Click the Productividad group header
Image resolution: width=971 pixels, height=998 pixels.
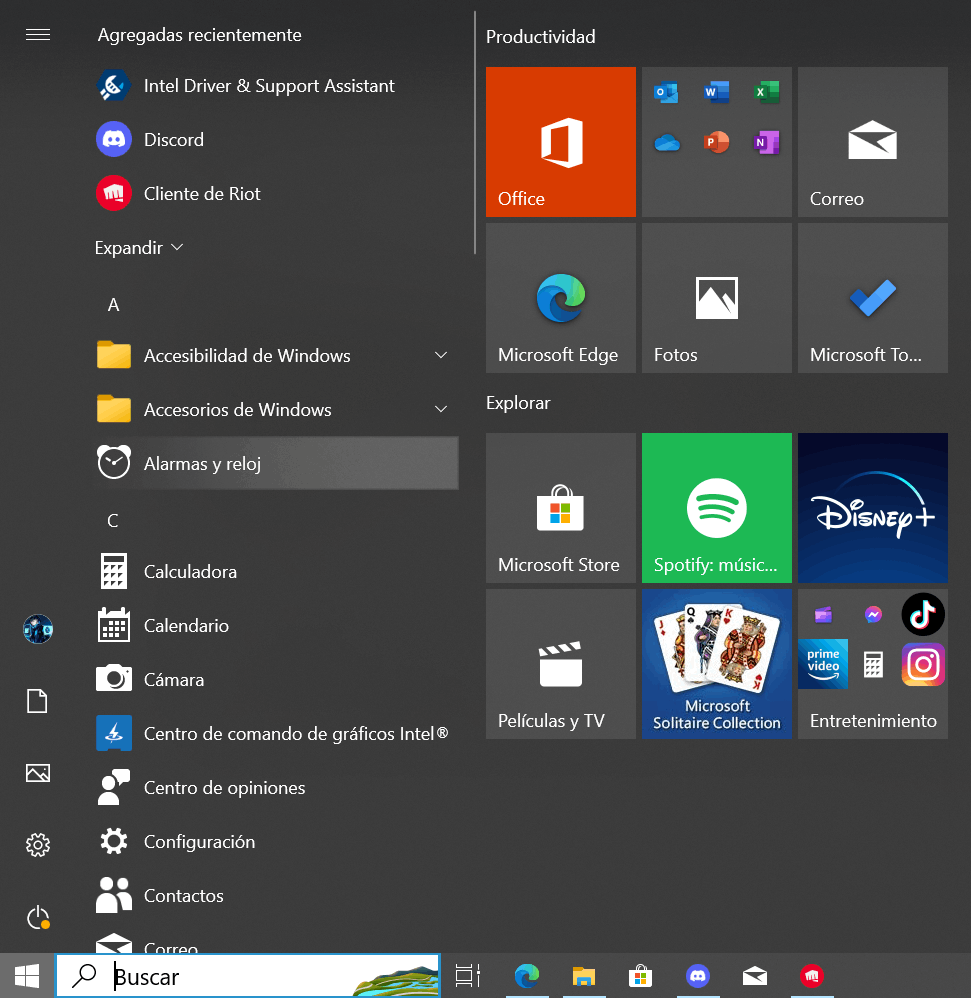[x=541, y=37]
